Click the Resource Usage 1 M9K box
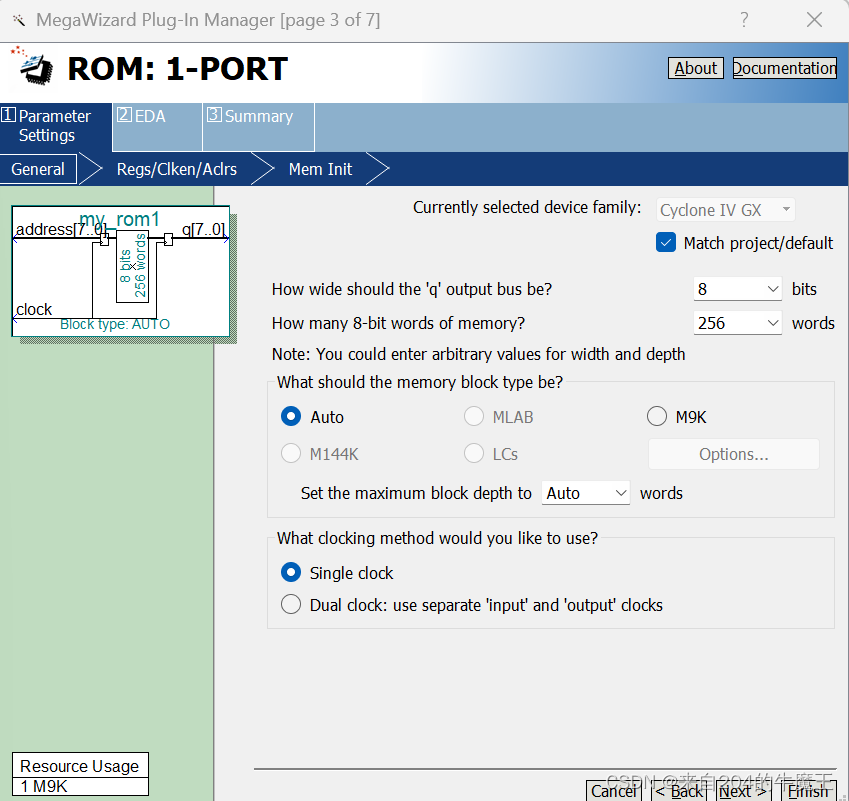The height and width of the screenshot is (801, 849). point(80,774)
